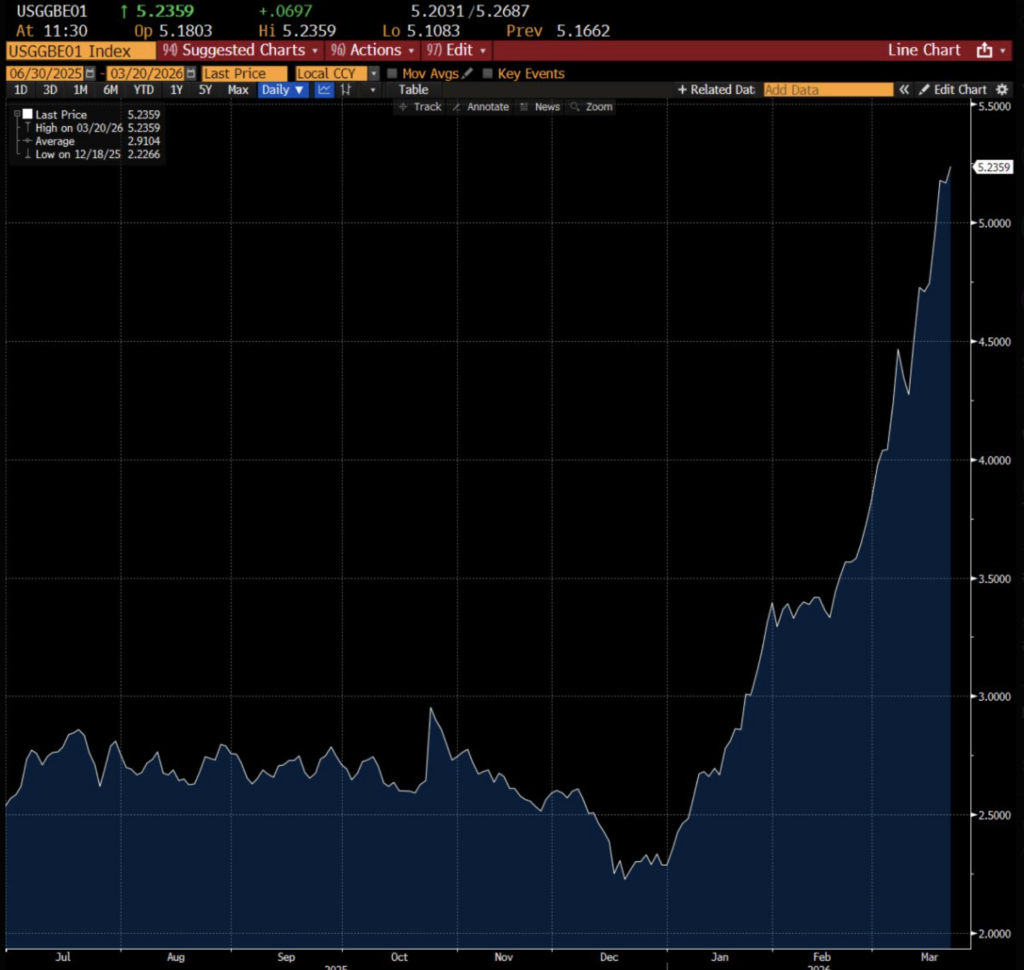Open the start date calendar picker

[x=90, y=73]
